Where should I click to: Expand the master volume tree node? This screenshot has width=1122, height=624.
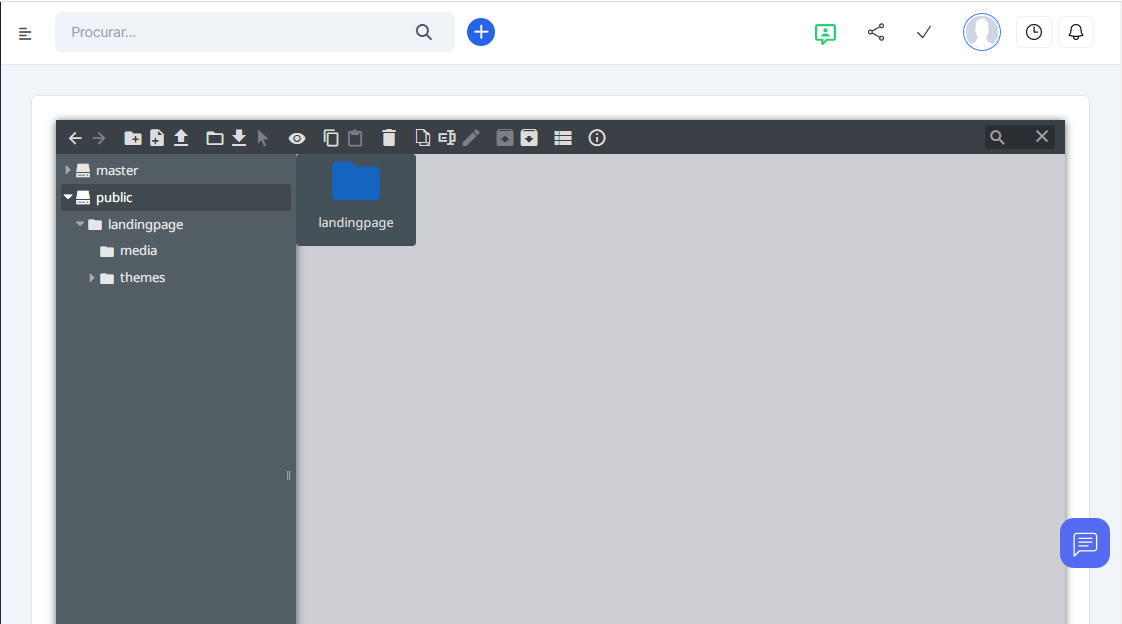[68, 170]
